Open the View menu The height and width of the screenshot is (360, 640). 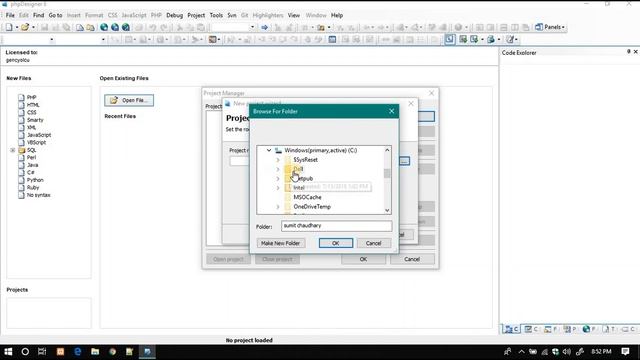293,15
